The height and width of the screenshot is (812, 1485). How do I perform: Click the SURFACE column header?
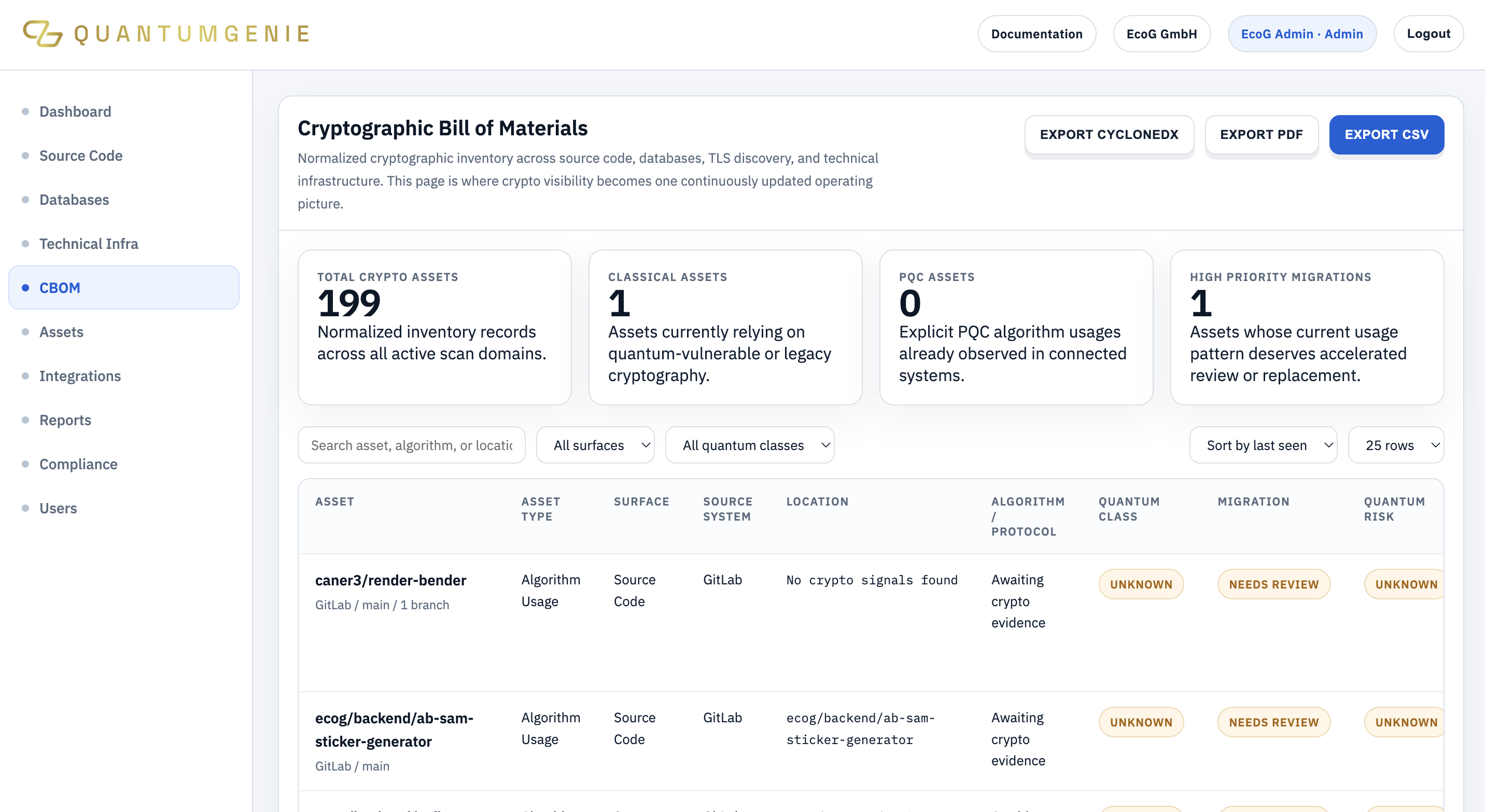click(x=641, y=501)
